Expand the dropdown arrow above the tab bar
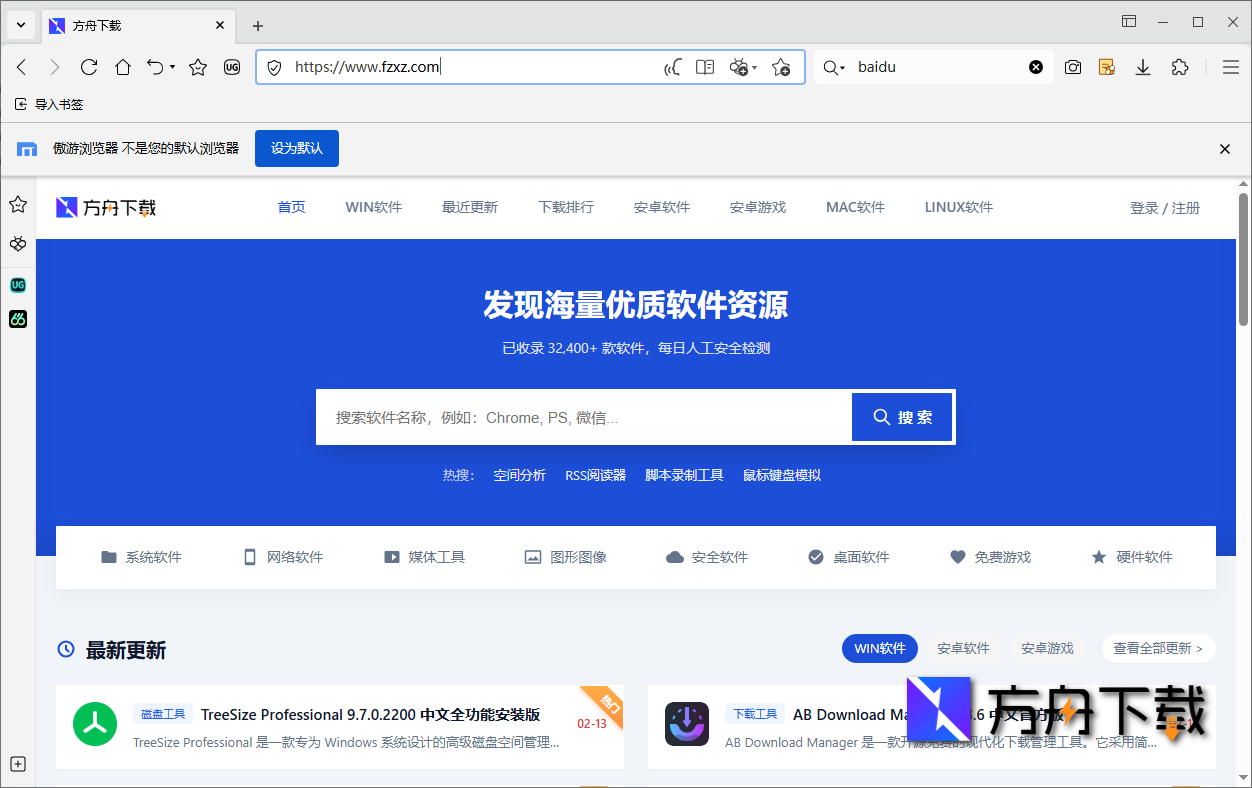 click(x=20, y=24)
